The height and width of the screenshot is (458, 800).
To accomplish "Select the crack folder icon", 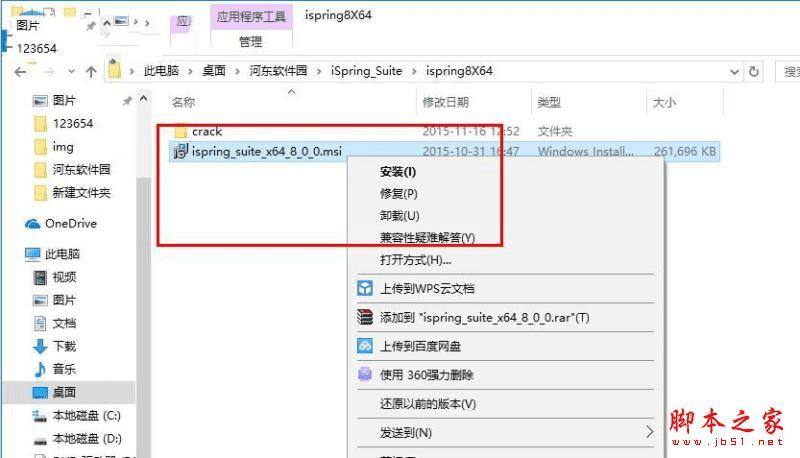I will pyautogui.click(x=181, y=132).
